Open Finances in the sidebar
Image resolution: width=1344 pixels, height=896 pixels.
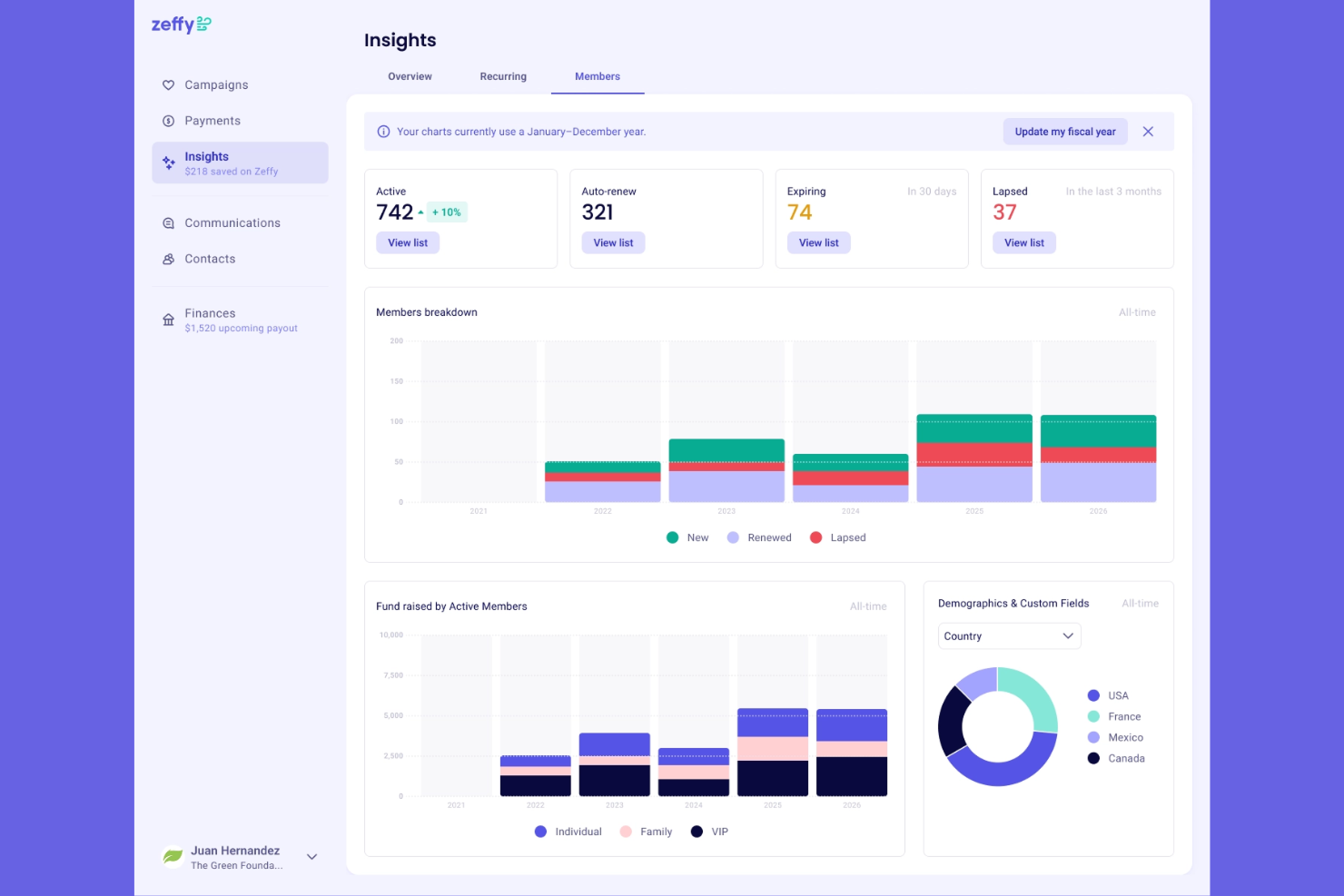(240, 320)
